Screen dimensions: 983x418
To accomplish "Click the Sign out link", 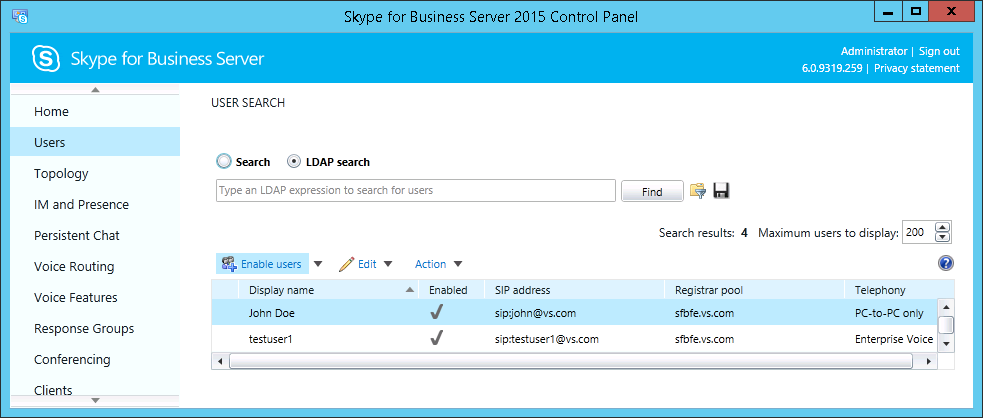I will tap(939, 51).
